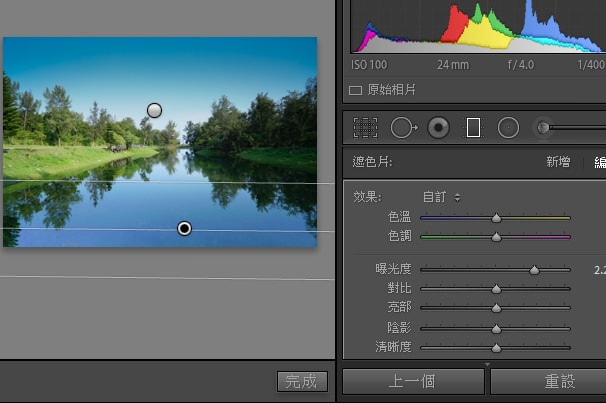Select the Crop Overlay tool icon

pos(365,127)
